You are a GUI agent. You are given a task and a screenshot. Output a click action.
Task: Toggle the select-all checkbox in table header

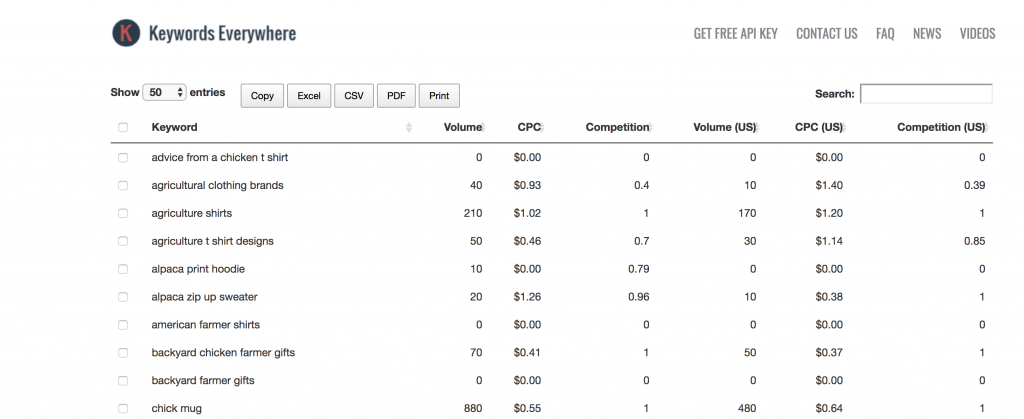123,127
